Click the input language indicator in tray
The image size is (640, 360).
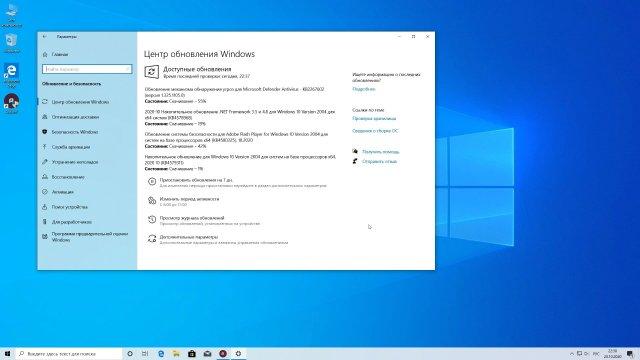(596, 353)
